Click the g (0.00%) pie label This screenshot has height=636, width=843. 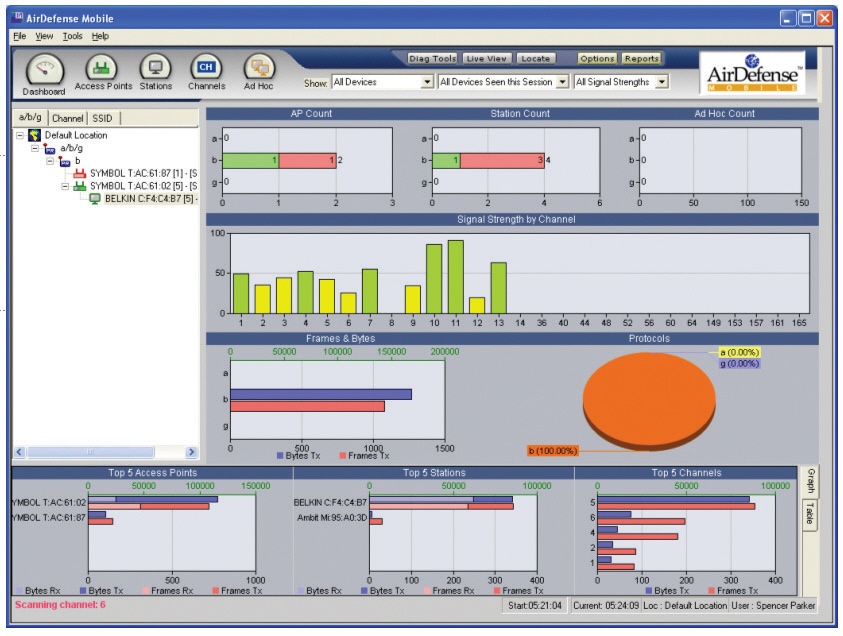(739, 364)
